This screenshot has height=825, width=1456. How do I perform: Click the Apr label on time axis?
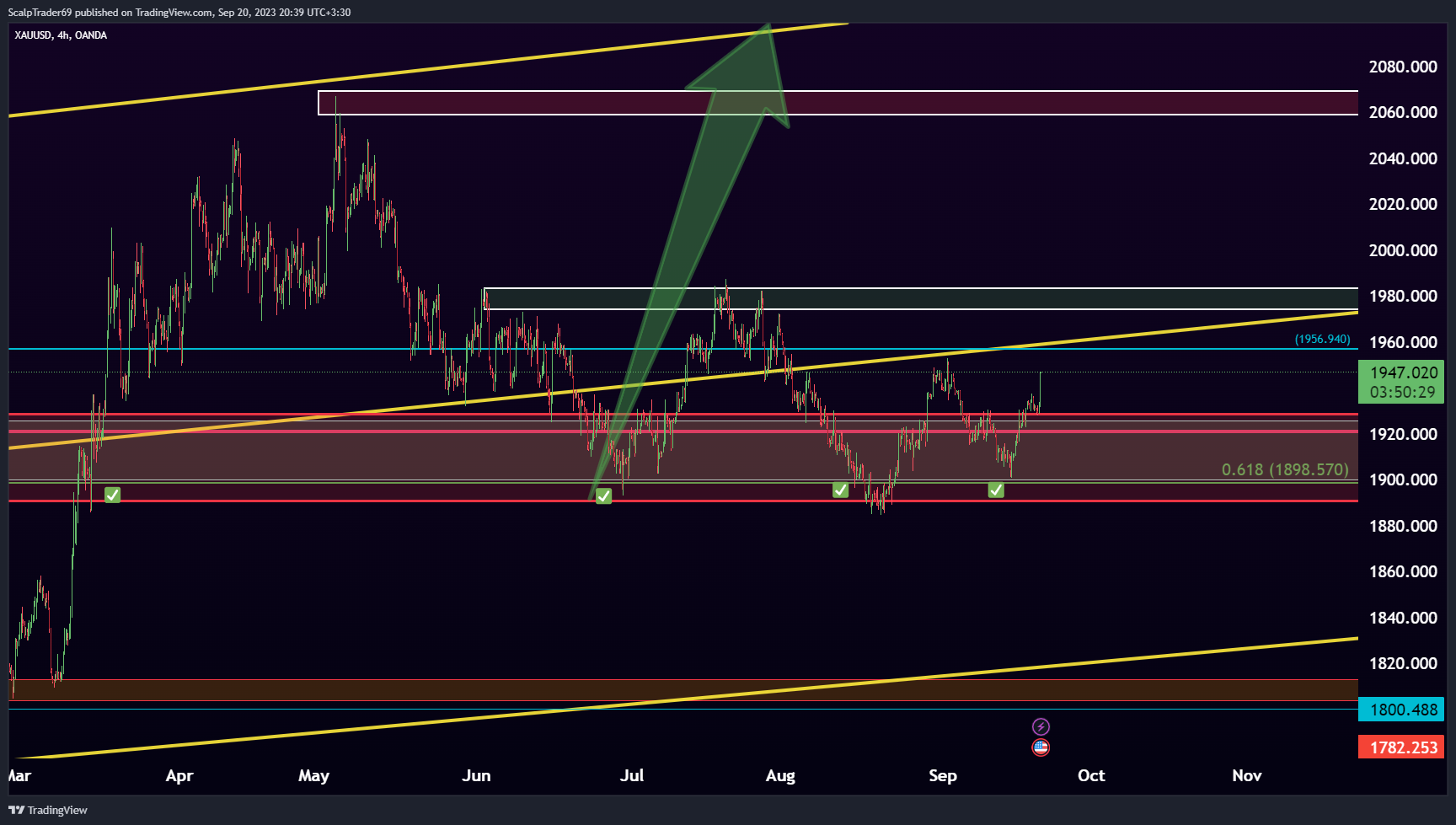click(x=179, y=776)
